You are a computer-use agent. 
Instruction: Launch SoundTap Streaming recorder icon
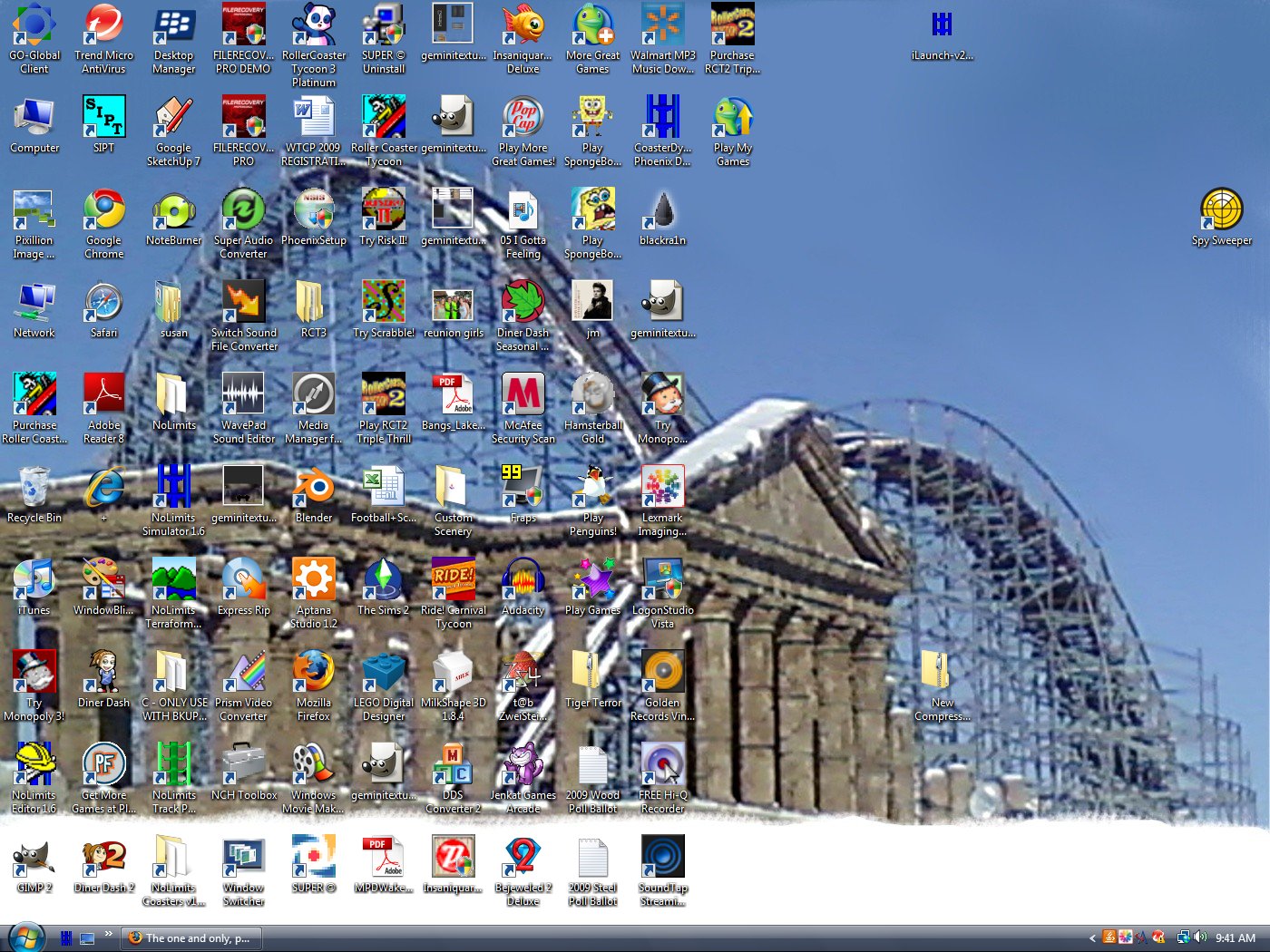tap(663, 870)
